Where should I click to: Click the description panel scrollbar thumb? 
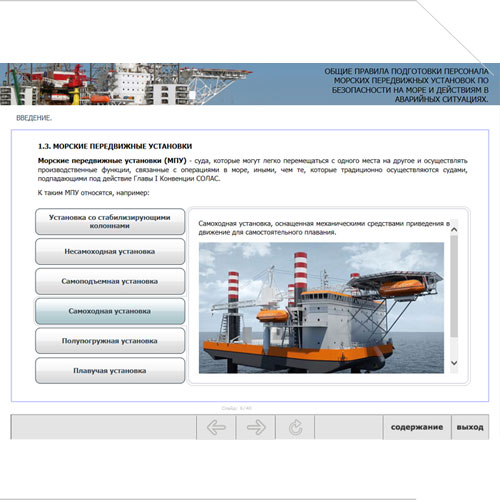click(454, 286)
